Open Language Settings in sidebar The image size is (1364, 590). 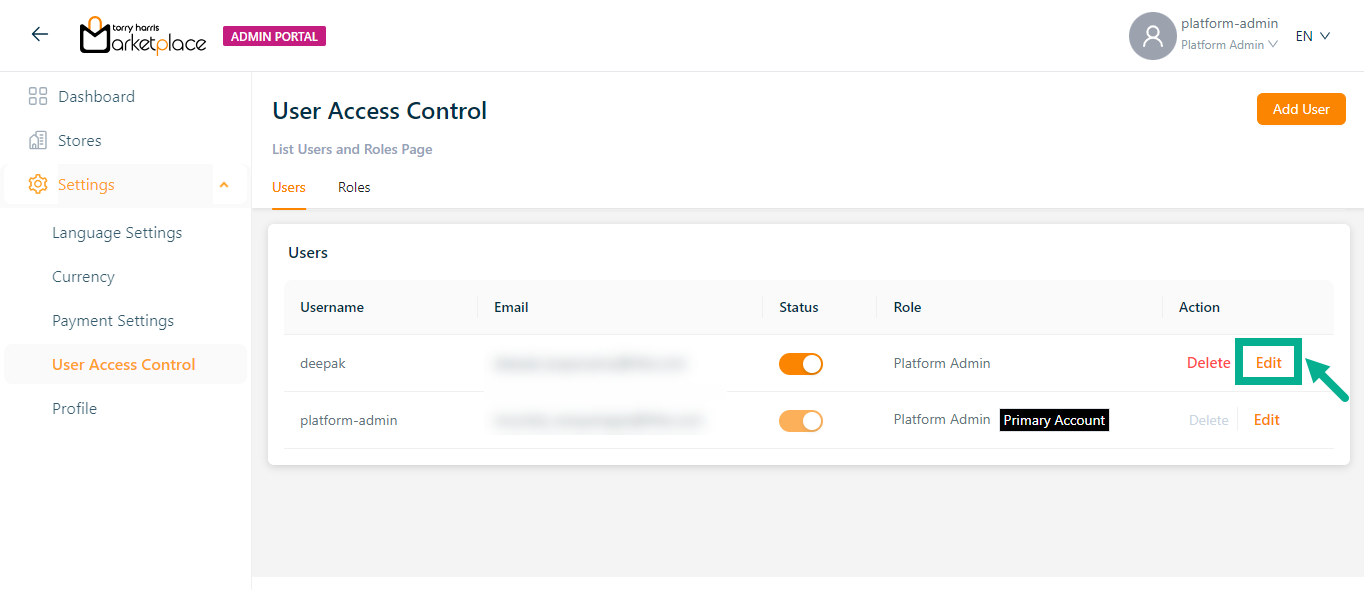(117, 233)
